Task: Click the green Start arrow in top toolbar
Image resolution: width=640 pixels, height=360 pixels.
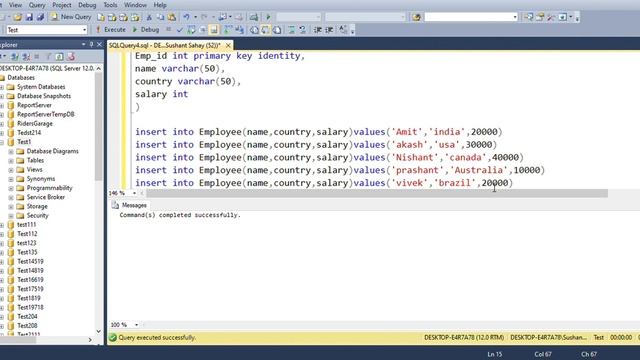Action: pos(268,17)
